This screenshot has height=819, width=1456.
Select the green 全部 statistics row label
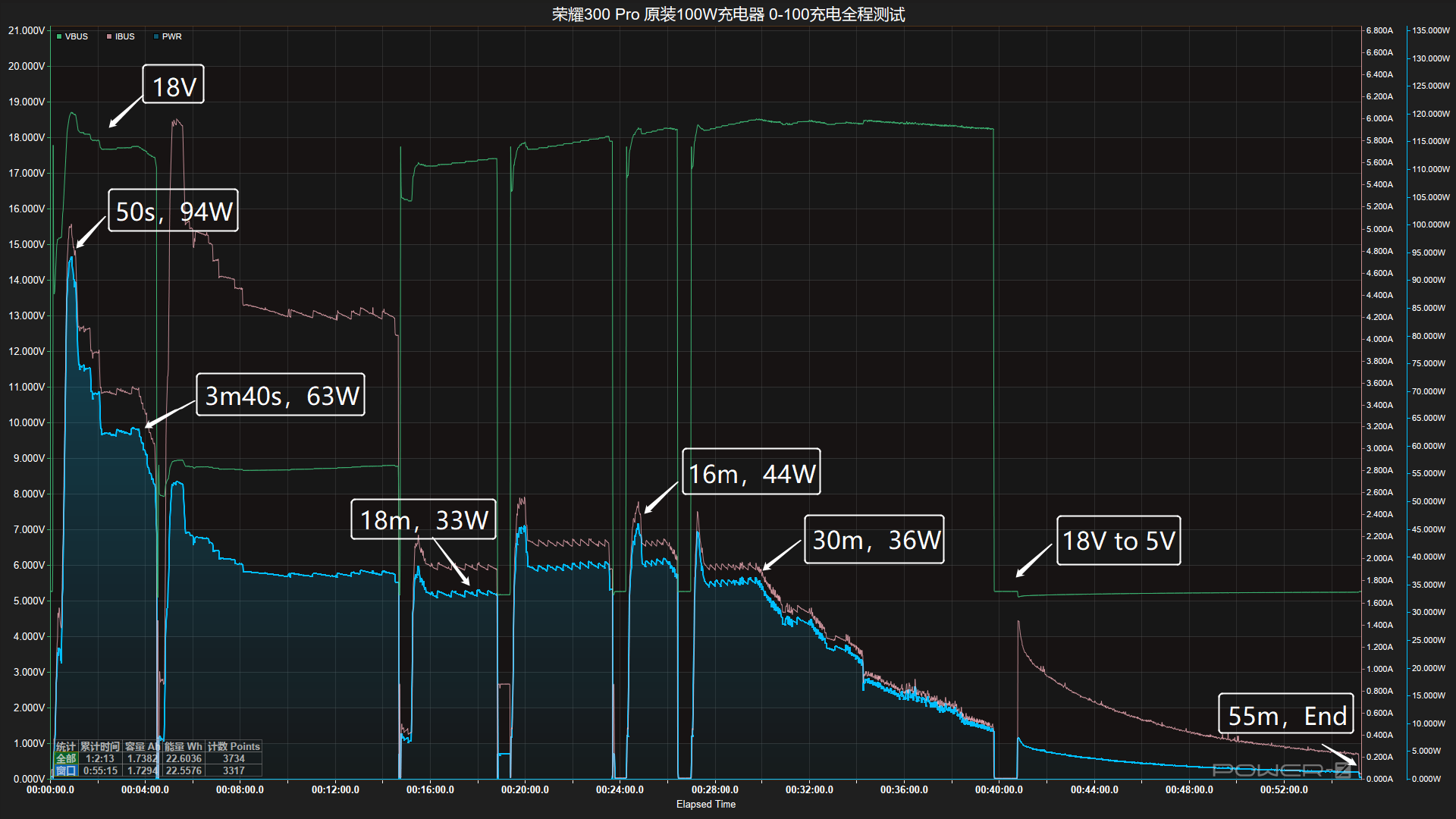[66, 758]
